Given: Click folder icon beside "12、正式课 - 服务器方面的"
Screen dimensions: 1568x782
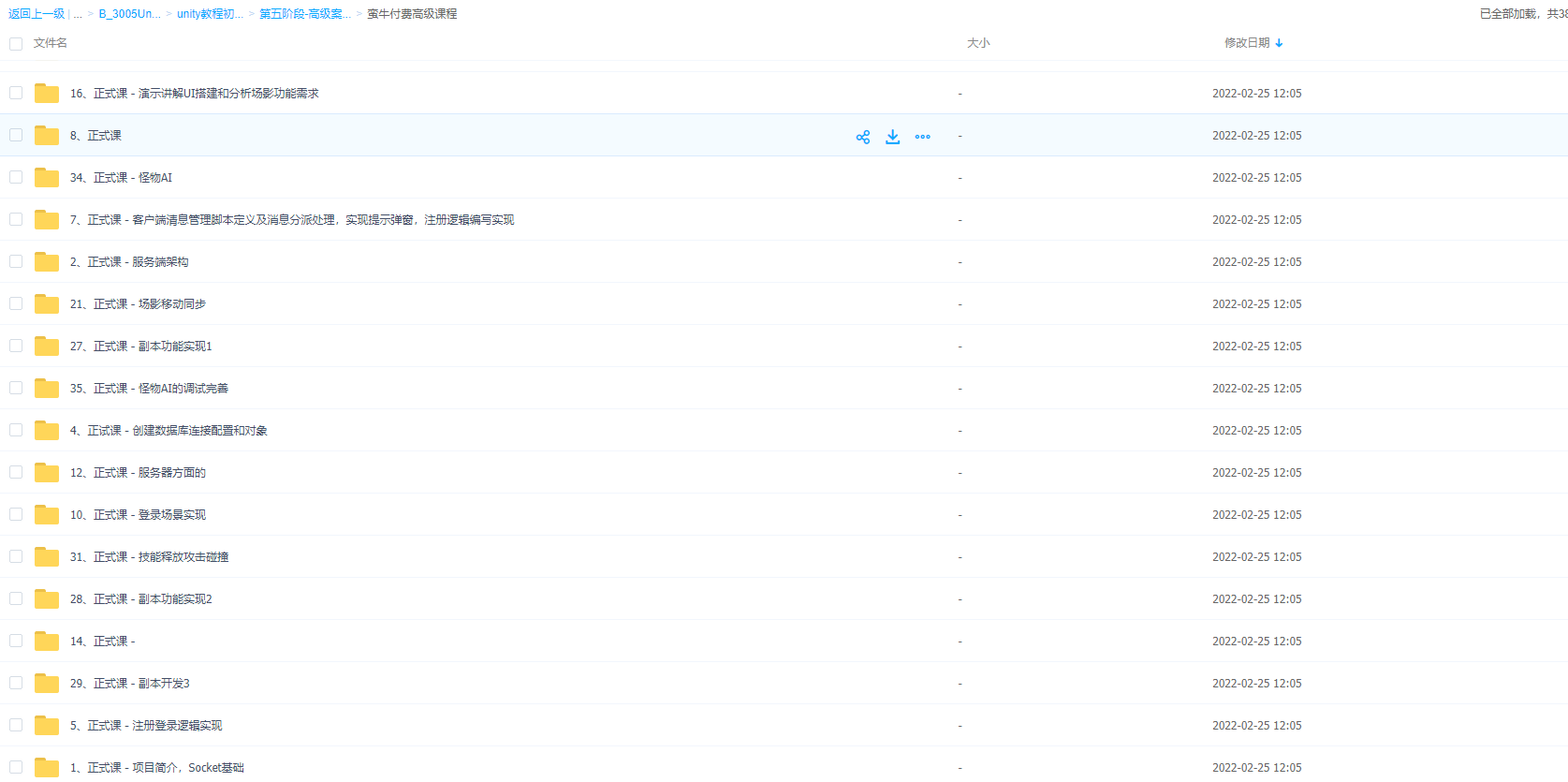Looking at the screenshot, I should coord(47,472).
